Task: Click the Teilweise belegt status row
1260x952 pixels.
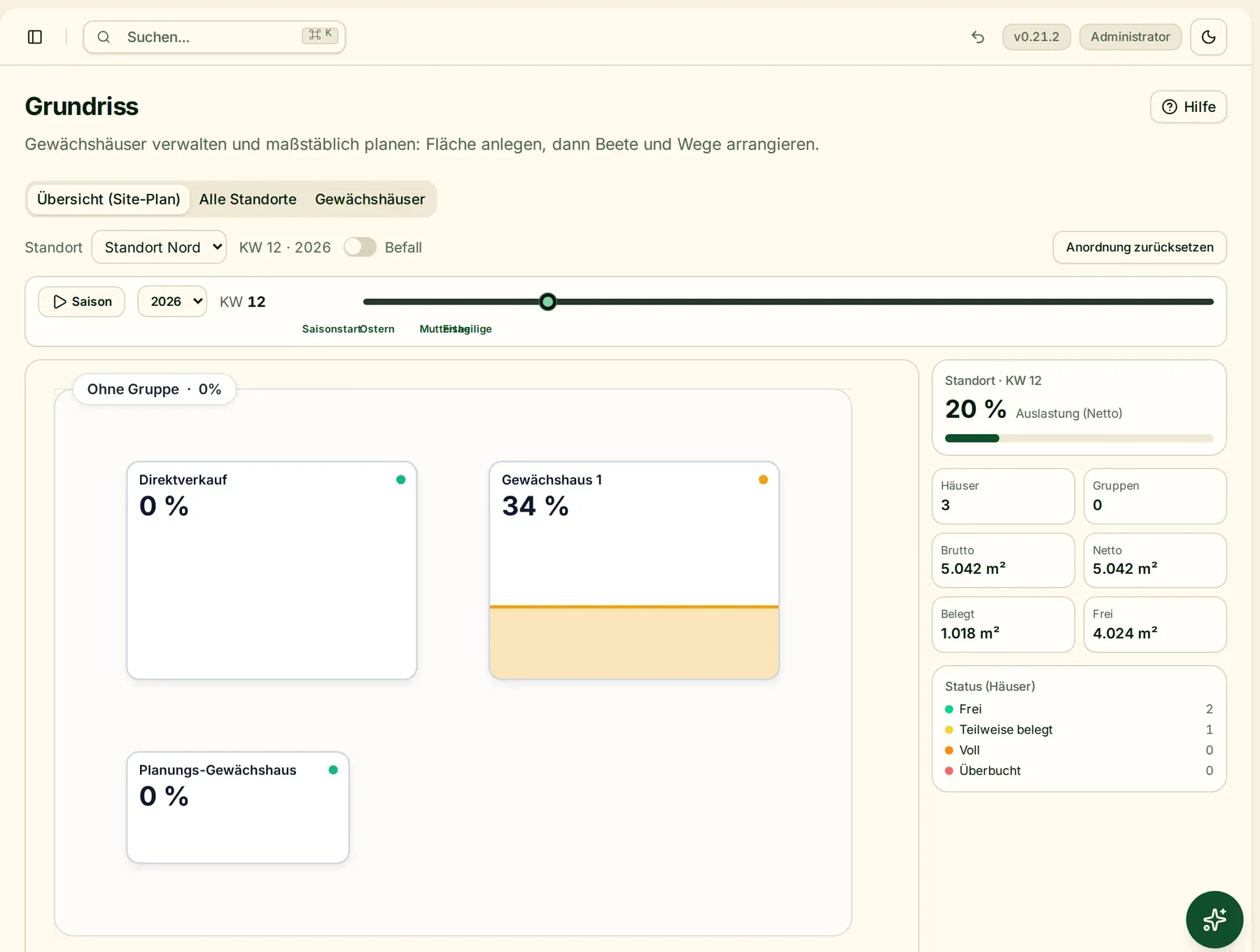Action: 1079,729
